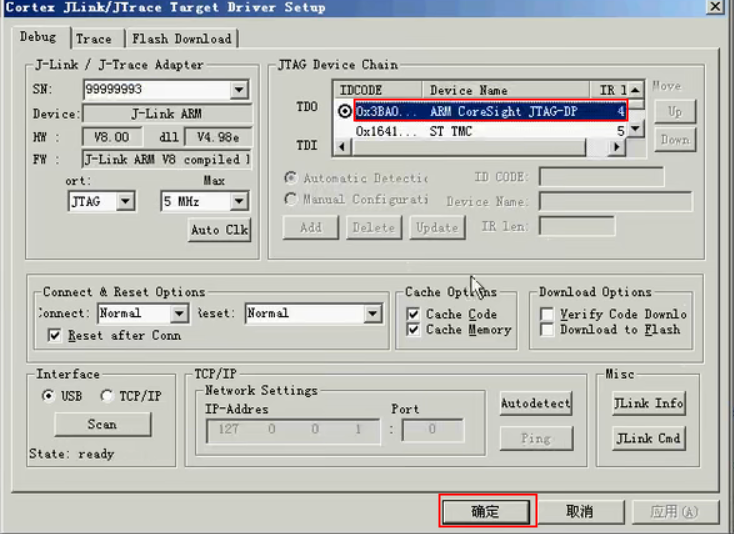Close the Target Driver Setup dialog

click(x=716, y=7)
